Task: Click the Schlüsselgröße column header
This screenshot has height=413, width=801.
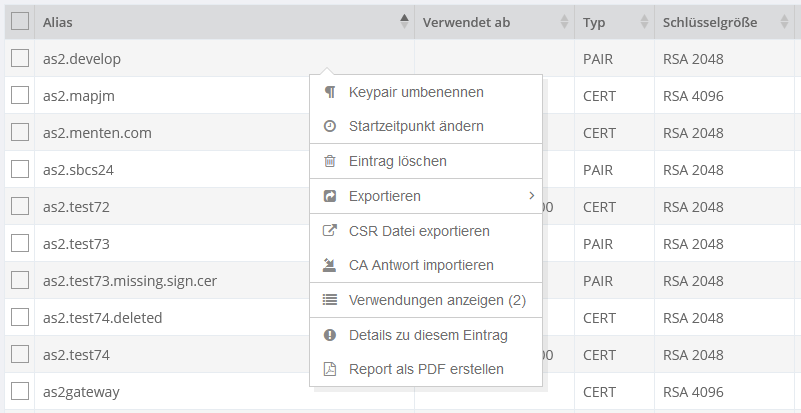Action: pos(710,22)
